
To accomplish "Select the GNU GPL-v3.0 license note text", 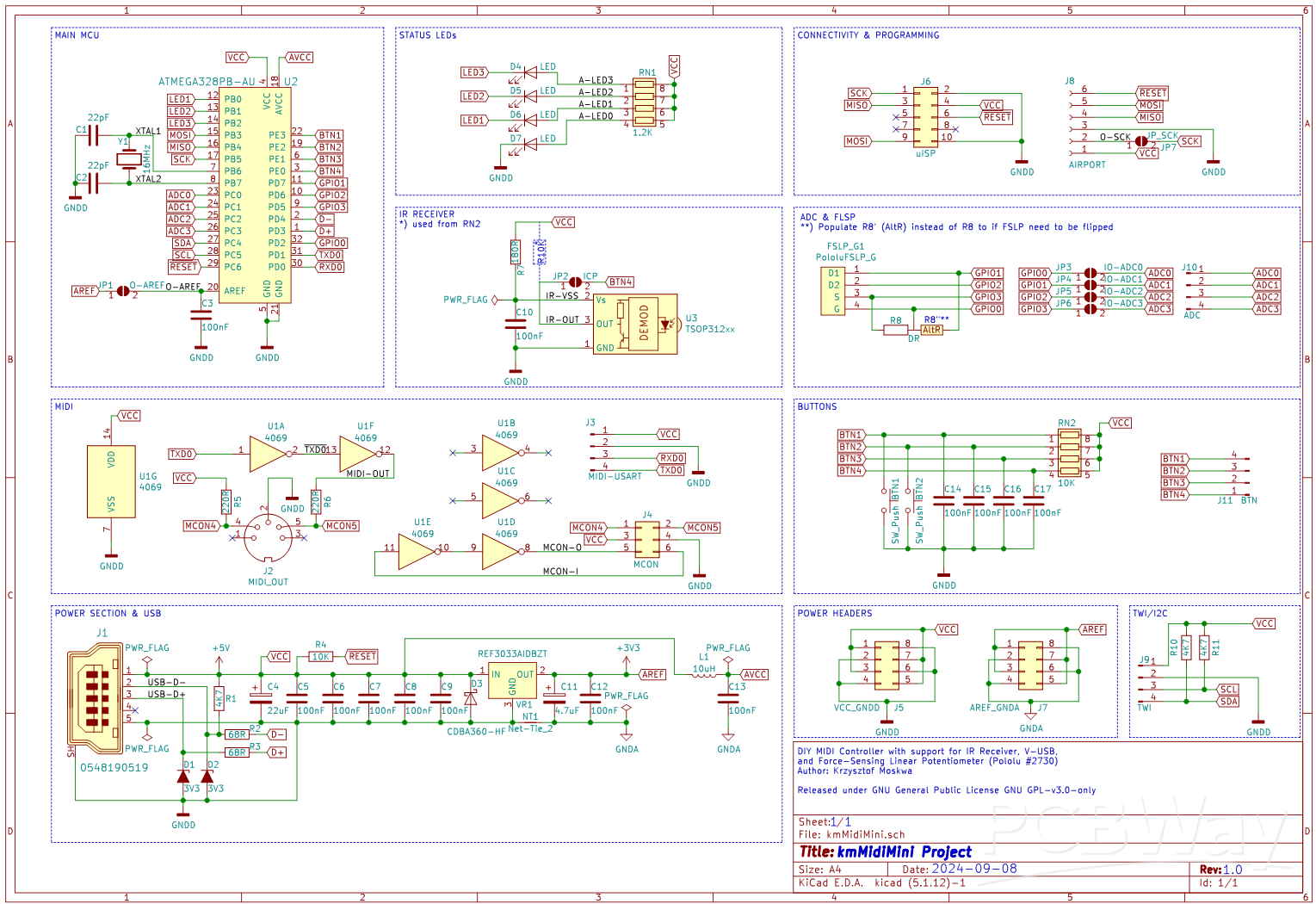I will click(947, 789).
